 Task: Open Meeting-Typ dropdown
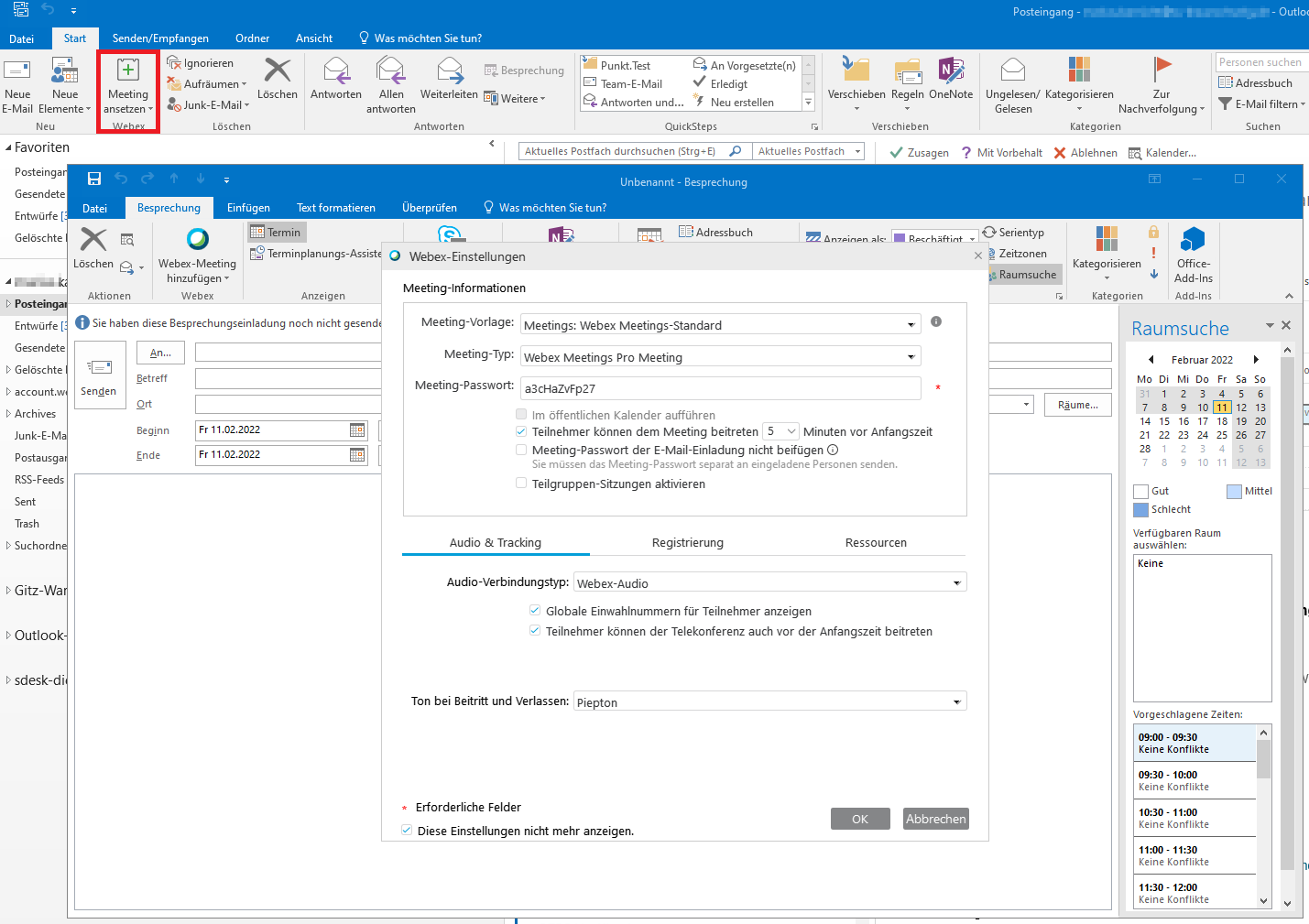click(x=721, y=357)
